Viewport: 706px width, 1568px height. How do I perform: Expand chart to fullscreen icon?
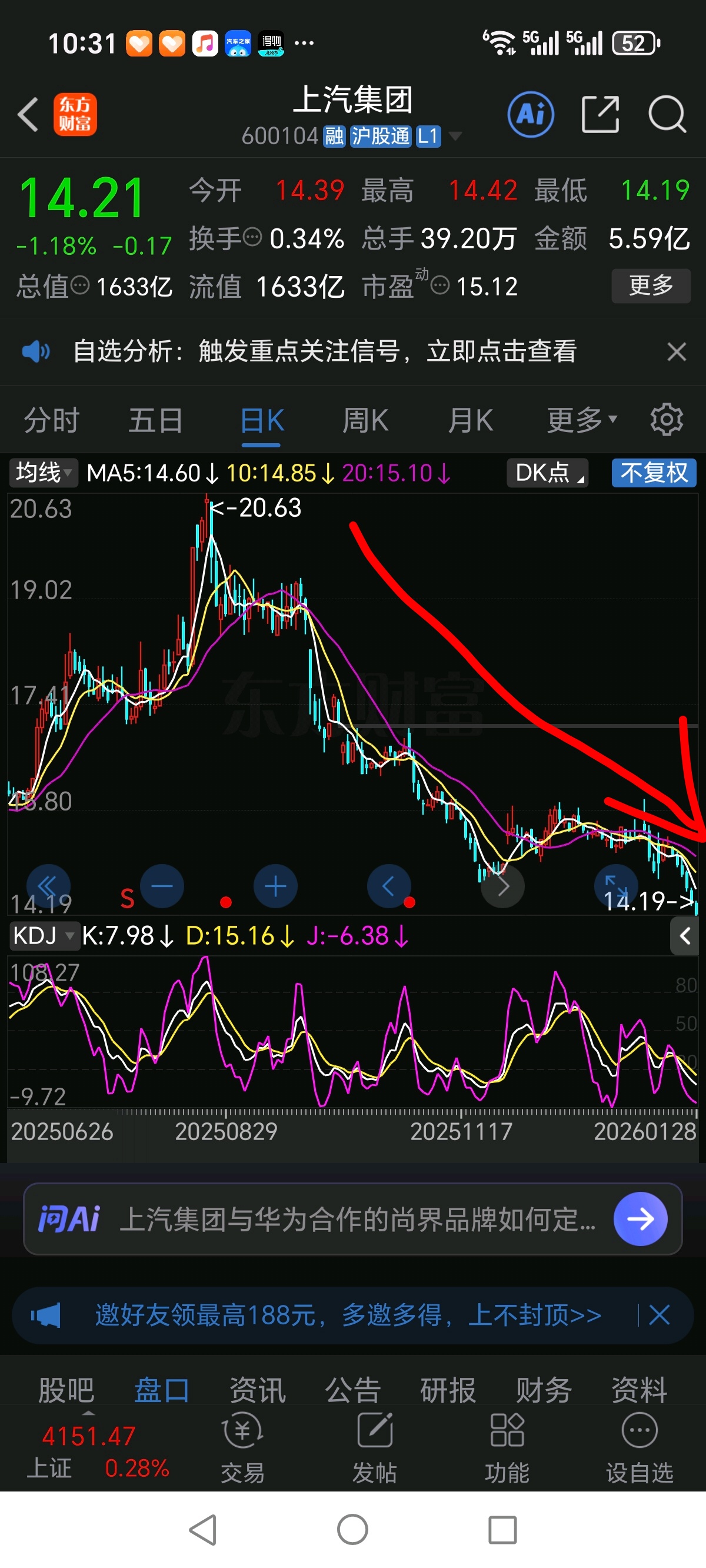616,886
